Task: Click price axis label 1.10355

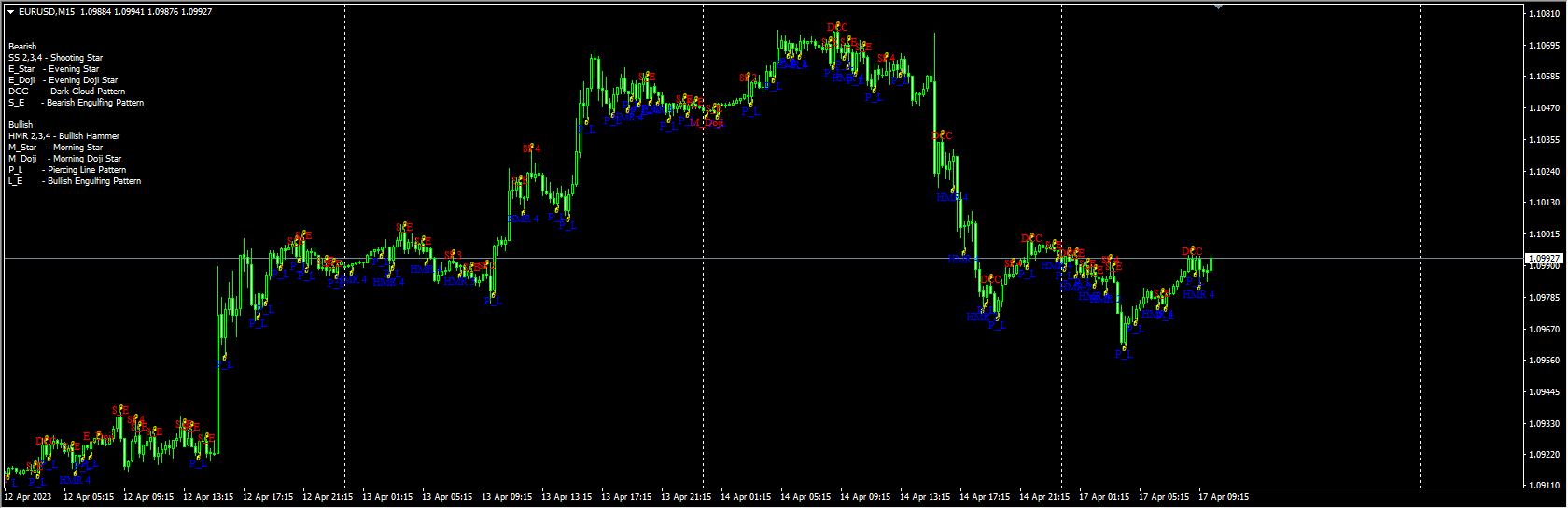Action: 1545,140
